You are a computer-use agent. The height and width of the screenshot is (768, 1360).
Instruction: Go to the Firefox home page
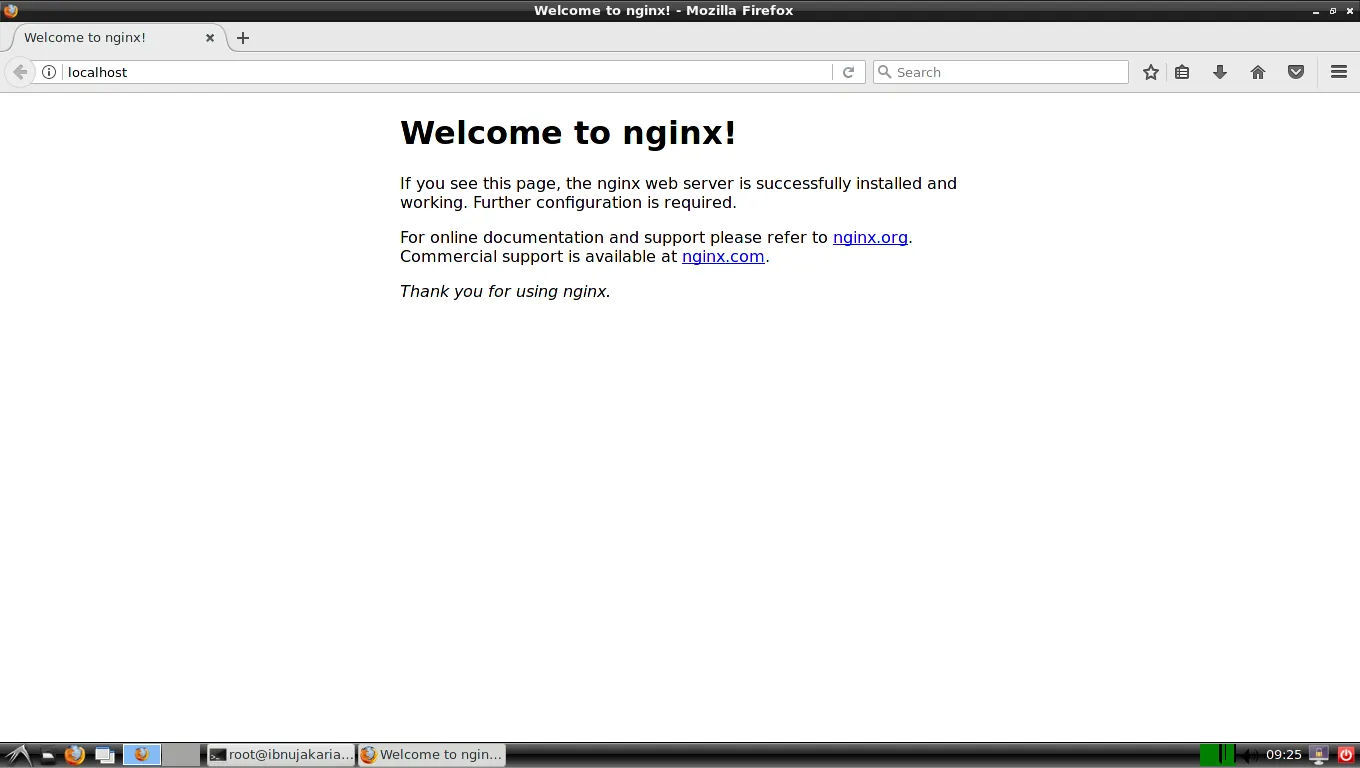1258,72
